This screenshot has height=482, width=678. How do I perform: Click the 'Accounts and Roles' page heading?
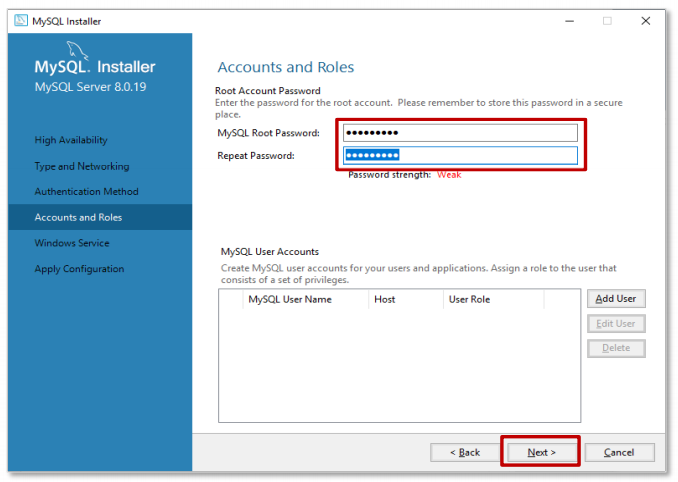(286, 67)
